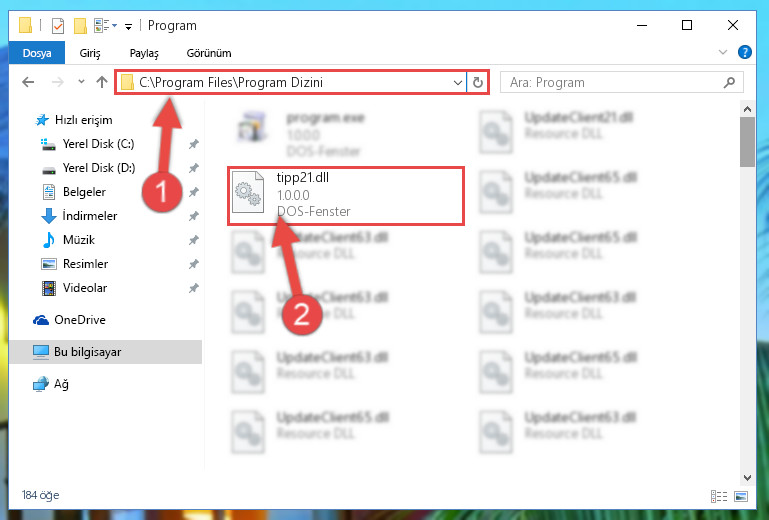
Task: Toggle the pin next to Belgeler
Action: [194, 192]
